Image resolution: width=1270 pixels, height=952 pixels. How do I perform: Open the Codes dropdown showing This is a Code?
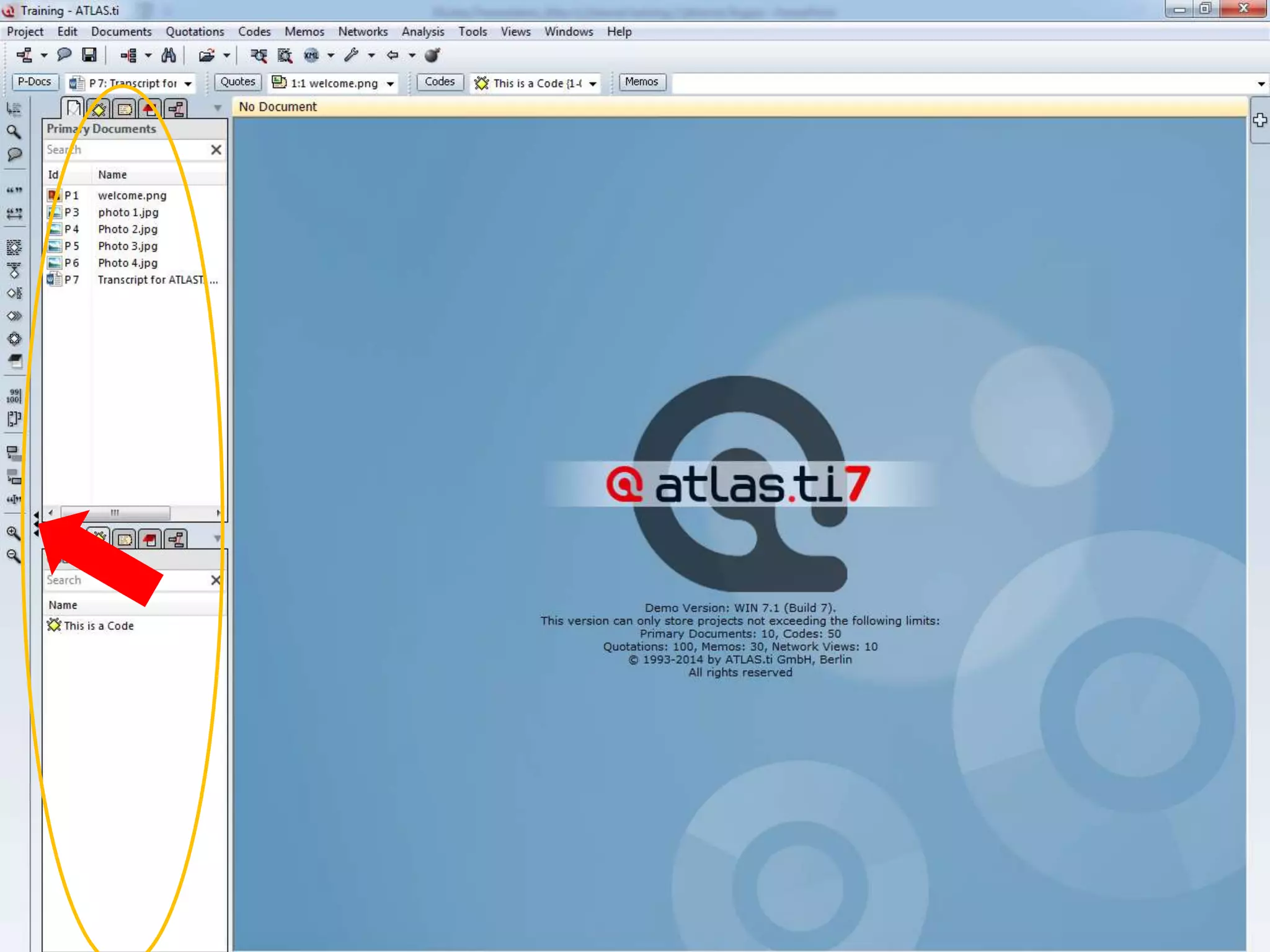[x=593, y=84]
